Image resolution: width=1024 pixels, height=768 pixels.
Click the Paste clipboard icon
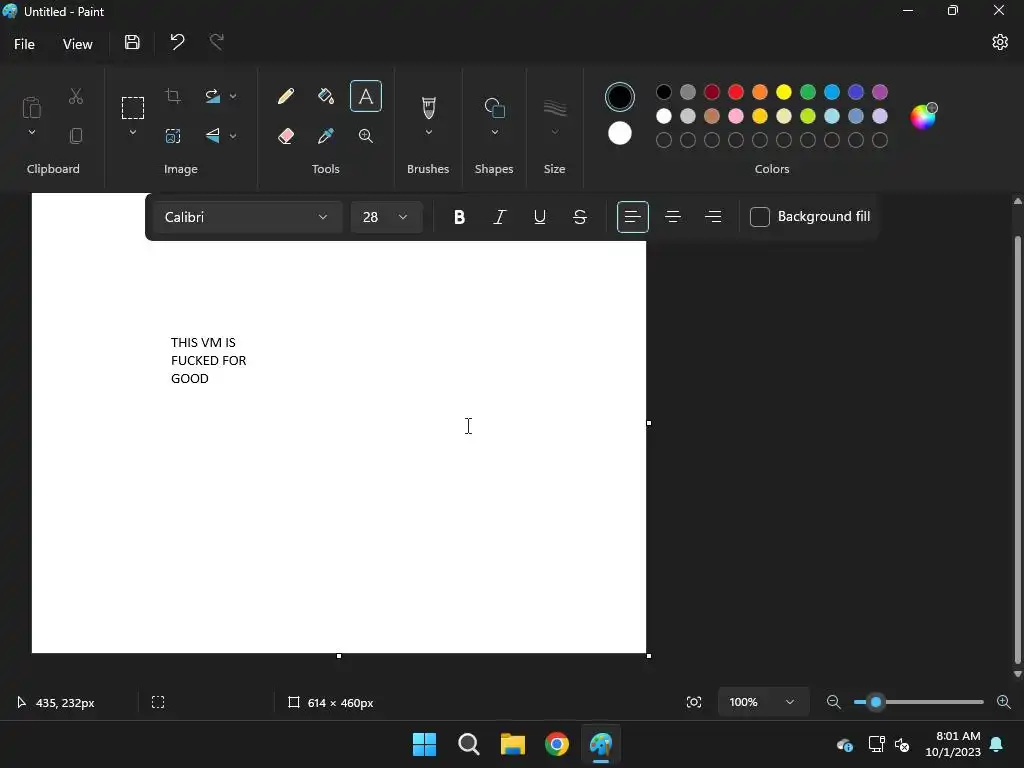31,108
